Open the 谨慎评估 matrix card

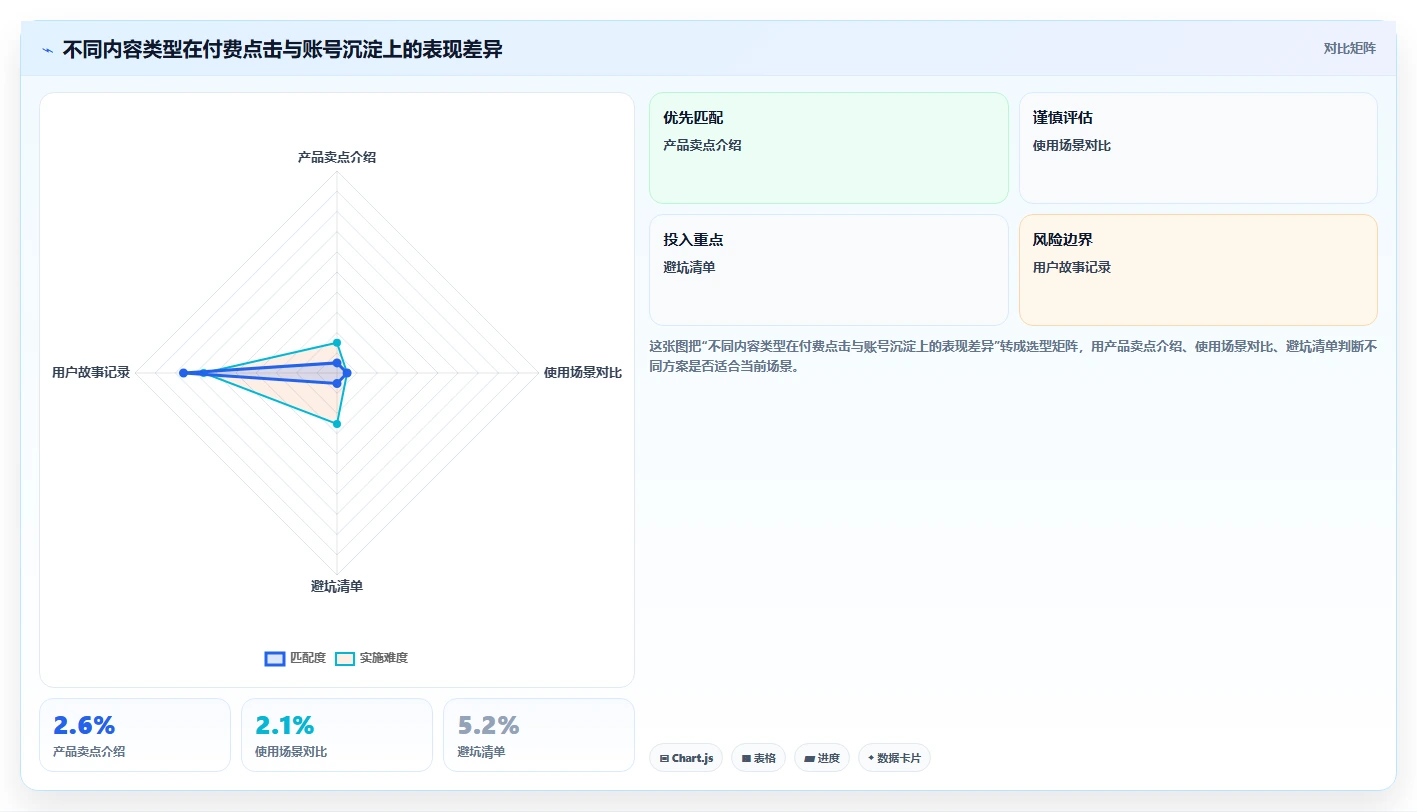click(x=1198, y=148)
